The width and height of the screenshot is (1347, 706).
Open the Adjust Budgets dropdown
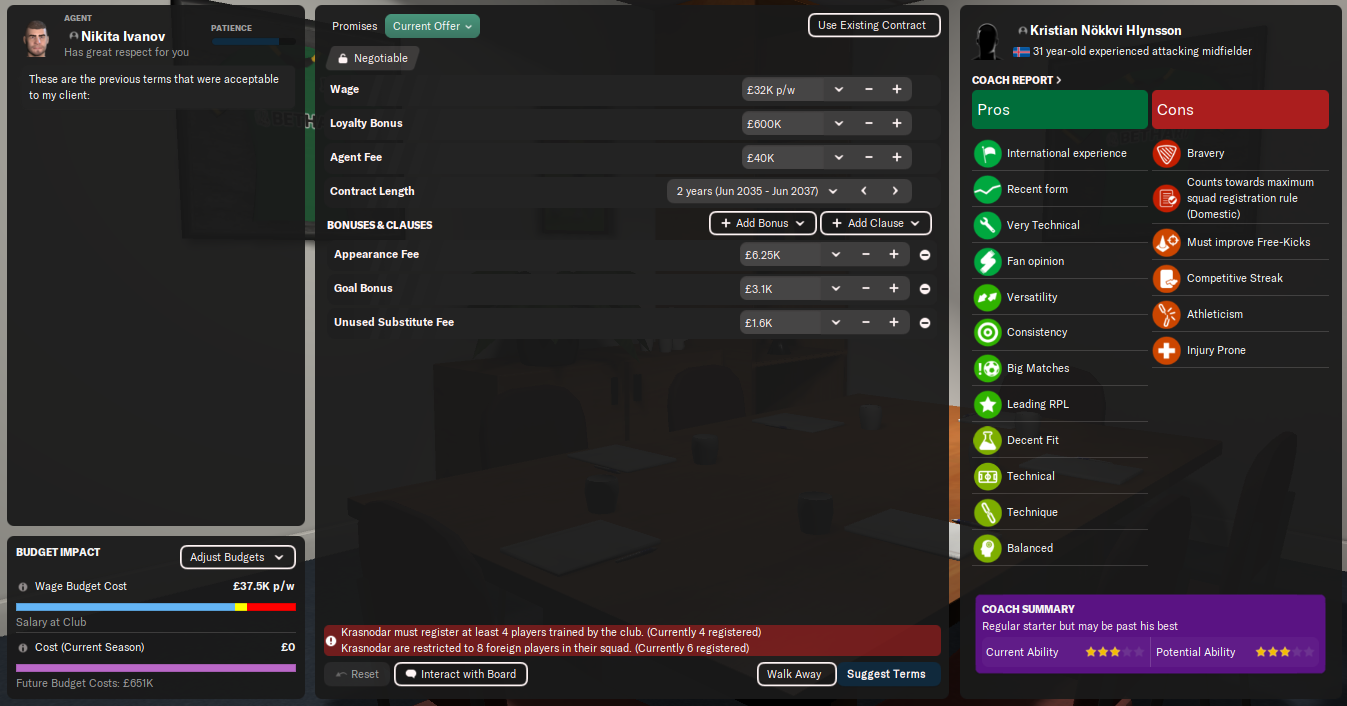pos(238,557)
